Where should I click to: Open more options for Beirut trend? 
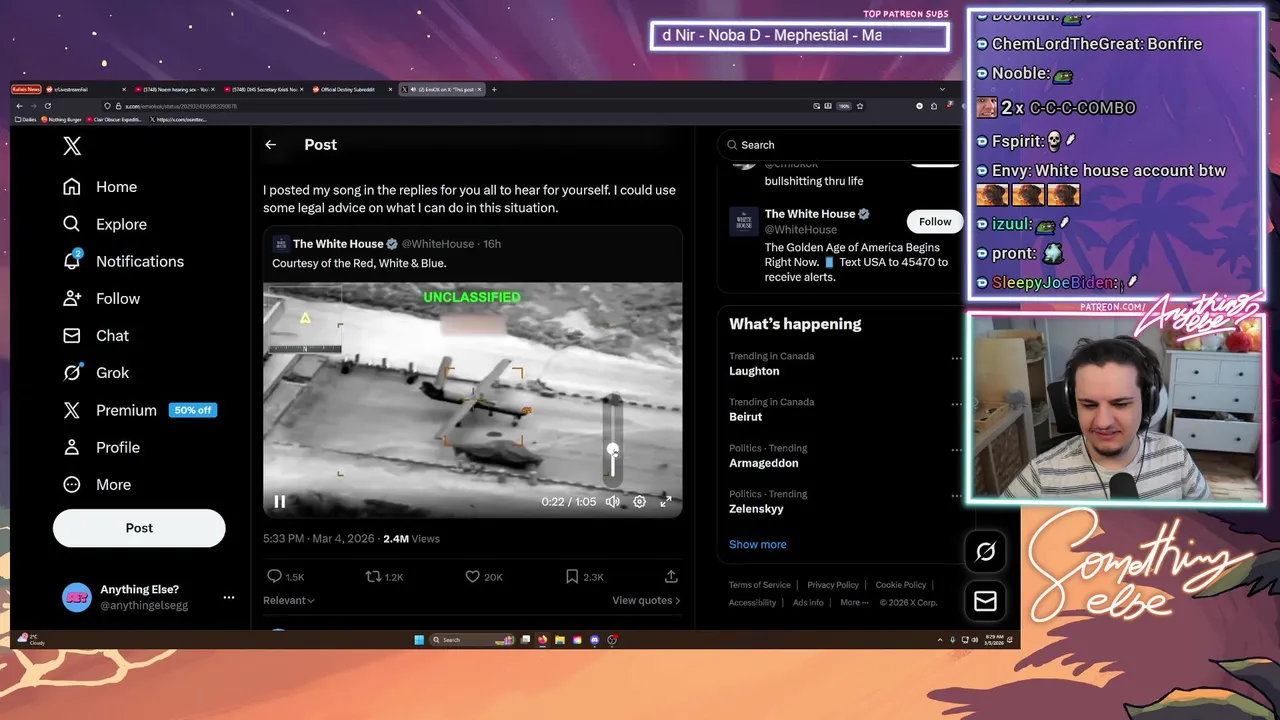[x=956, y=404]
